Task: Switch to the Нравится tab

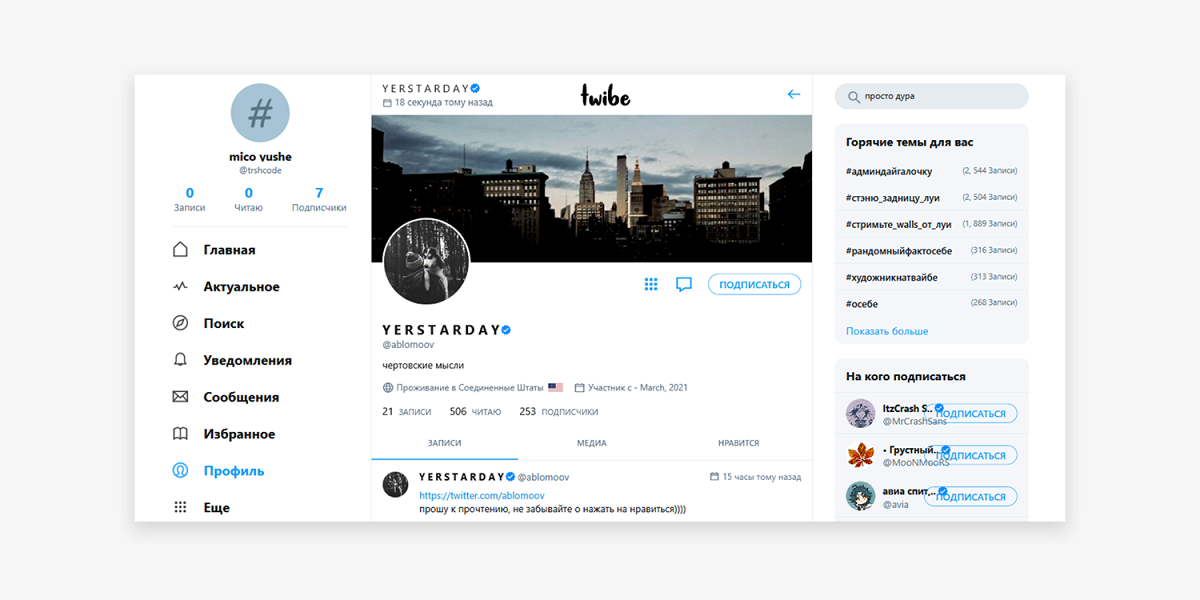Action: [738, 443]
